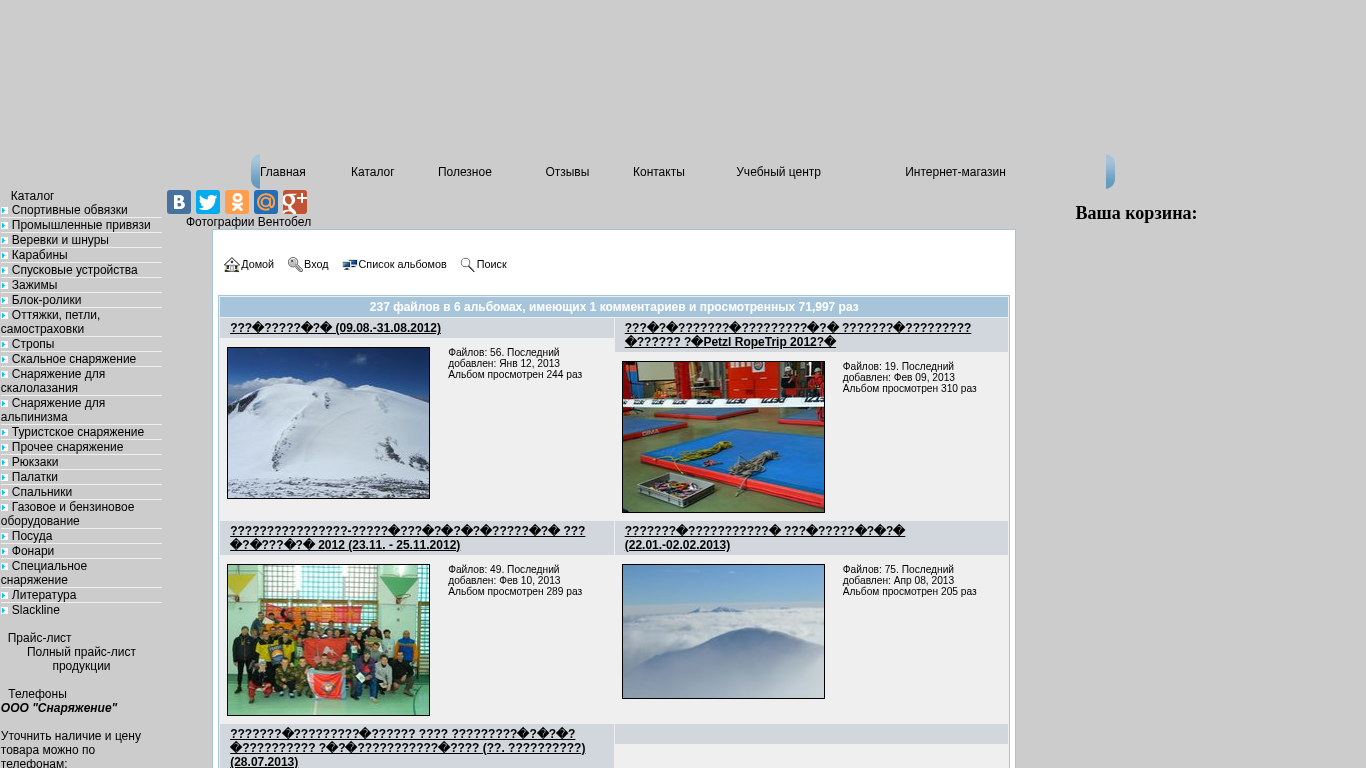Open Главная in the top menu
Image resolution: width=1366 pixels, height=768 pixels.
(x=283, y=172)
